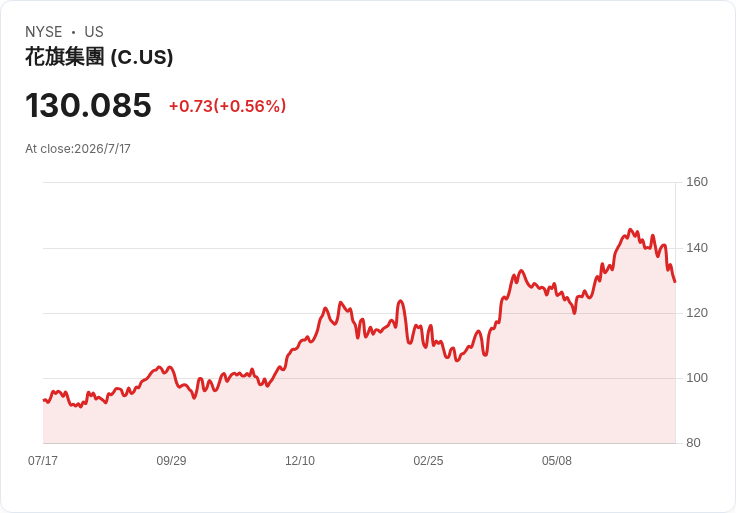Click the +0.73(+0.56%) price change
The width and height of the screenshot is (736, 513).
click(x=228, y=106)
